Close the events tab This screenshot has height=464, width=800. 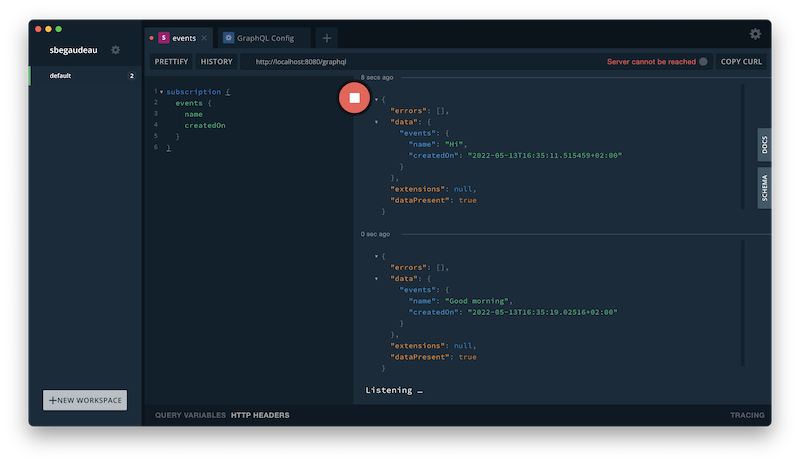(205, 38)
